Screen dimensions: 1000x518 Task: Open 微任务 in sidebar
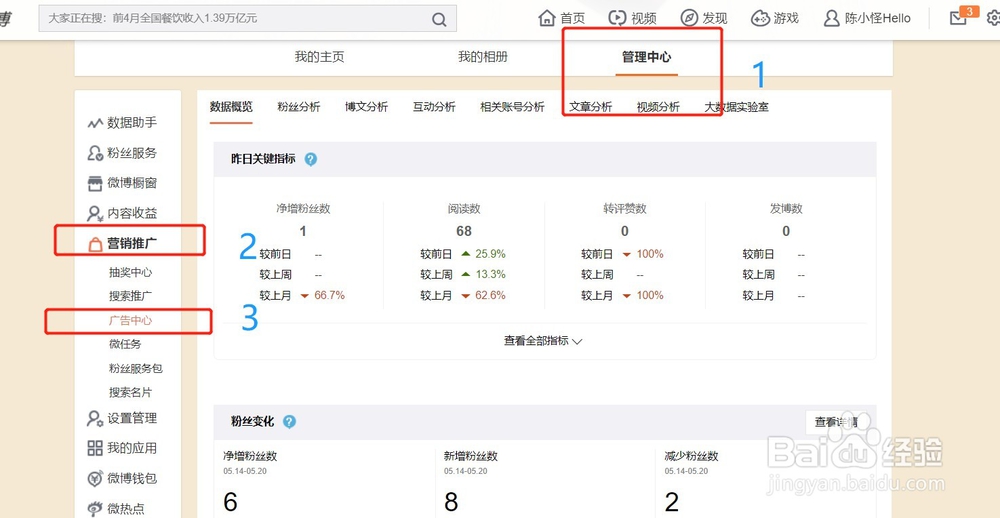[125, 344]
